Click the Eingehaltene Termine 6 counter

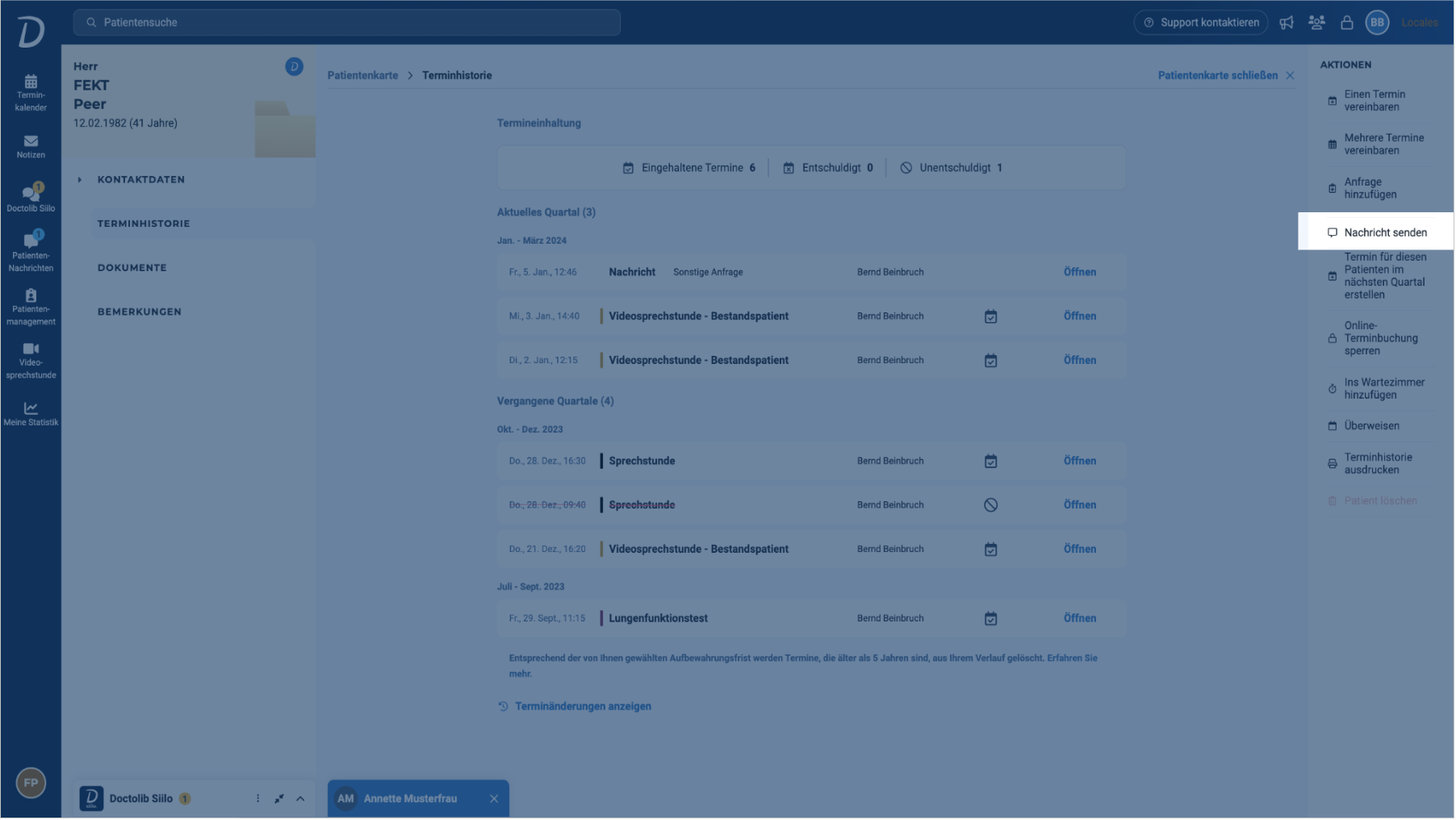pos(690,168)
